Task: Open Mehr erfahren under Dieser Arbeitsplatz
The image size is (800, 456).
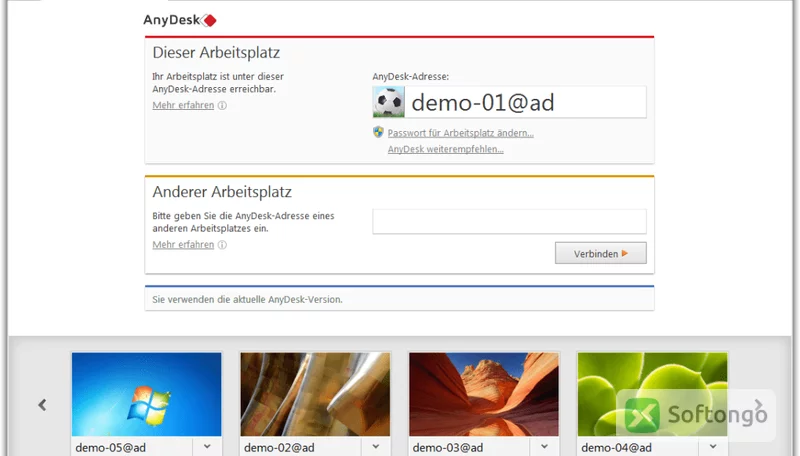Action: 183,105
